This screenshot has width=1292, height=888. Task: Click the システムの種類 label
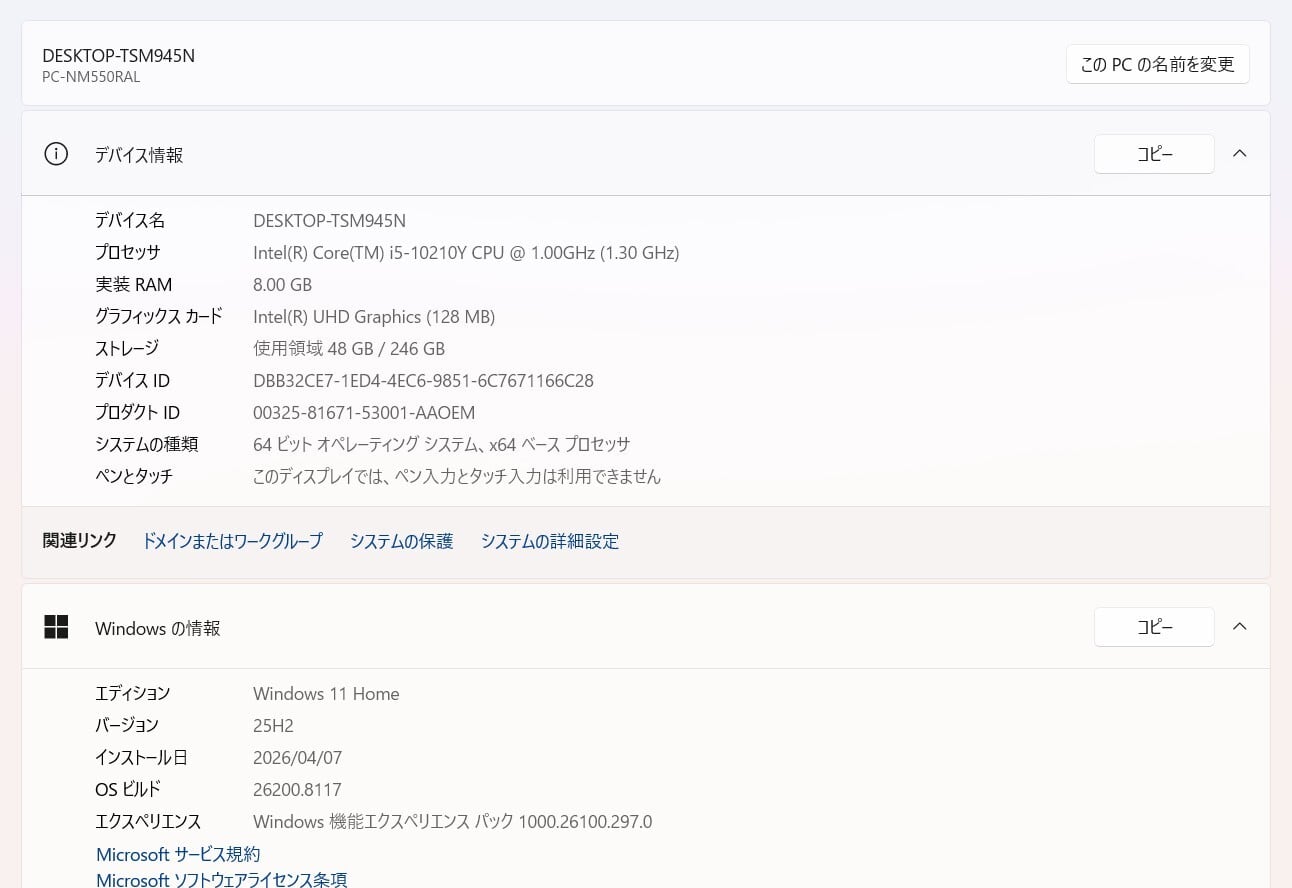tap(147, 445)
